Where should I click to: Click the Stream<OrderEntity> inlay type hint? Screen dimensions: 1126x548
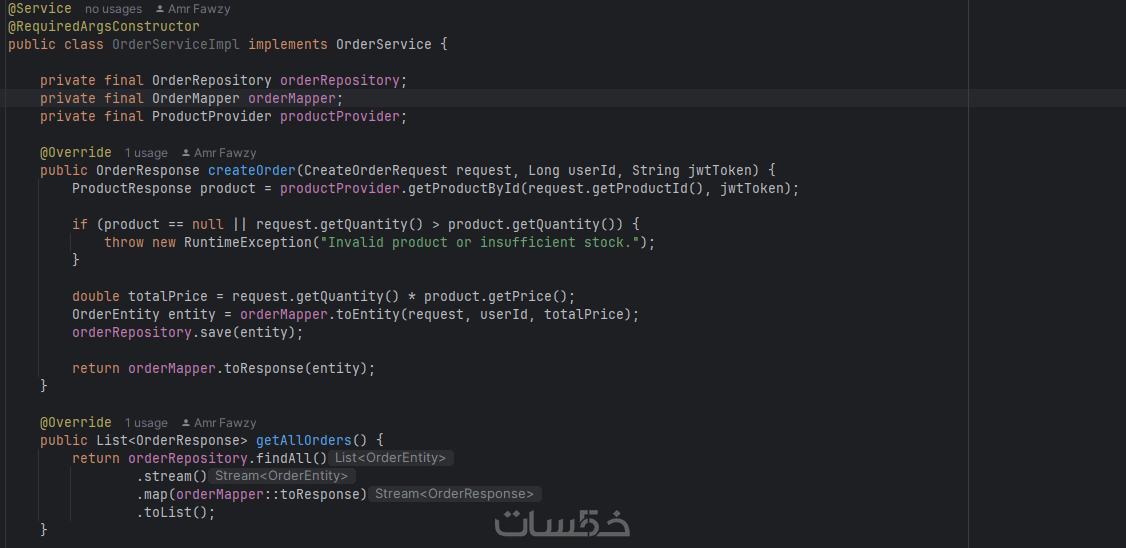(x=282, y=476)
